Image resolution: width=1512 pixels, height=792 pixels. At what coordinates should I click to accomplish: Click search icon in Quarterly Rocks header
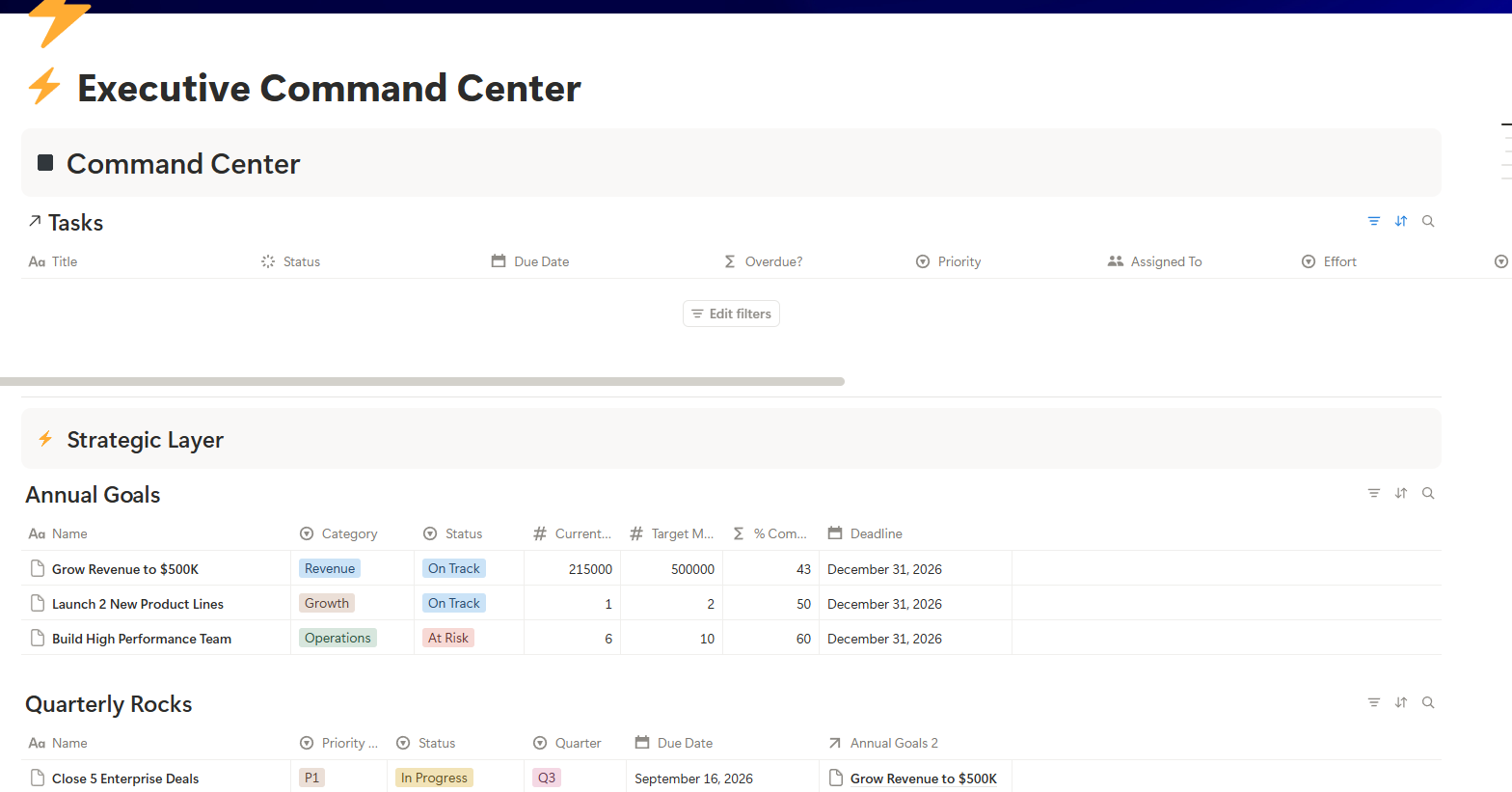tap(1428, 702)
